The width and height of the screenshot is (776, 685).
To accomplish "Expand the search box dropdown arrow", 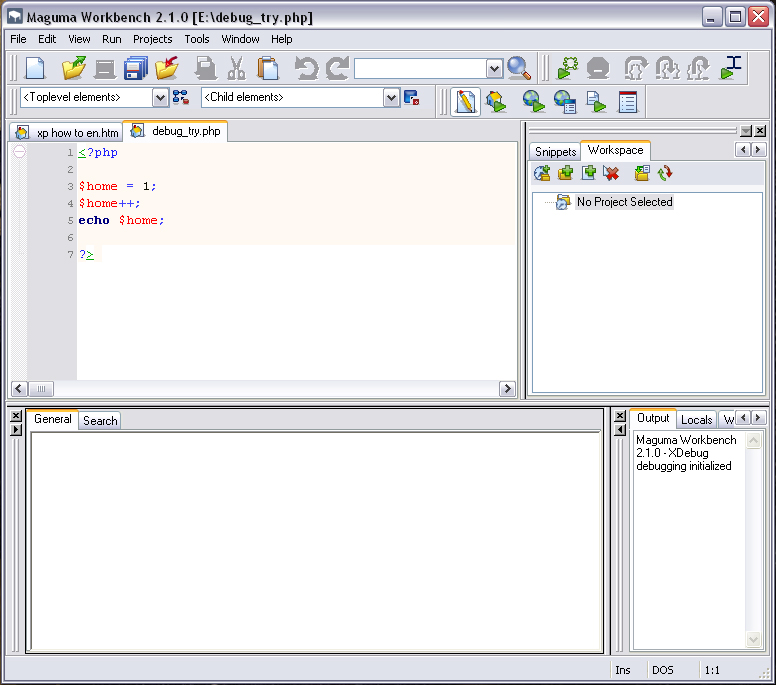I will [494, 68].
